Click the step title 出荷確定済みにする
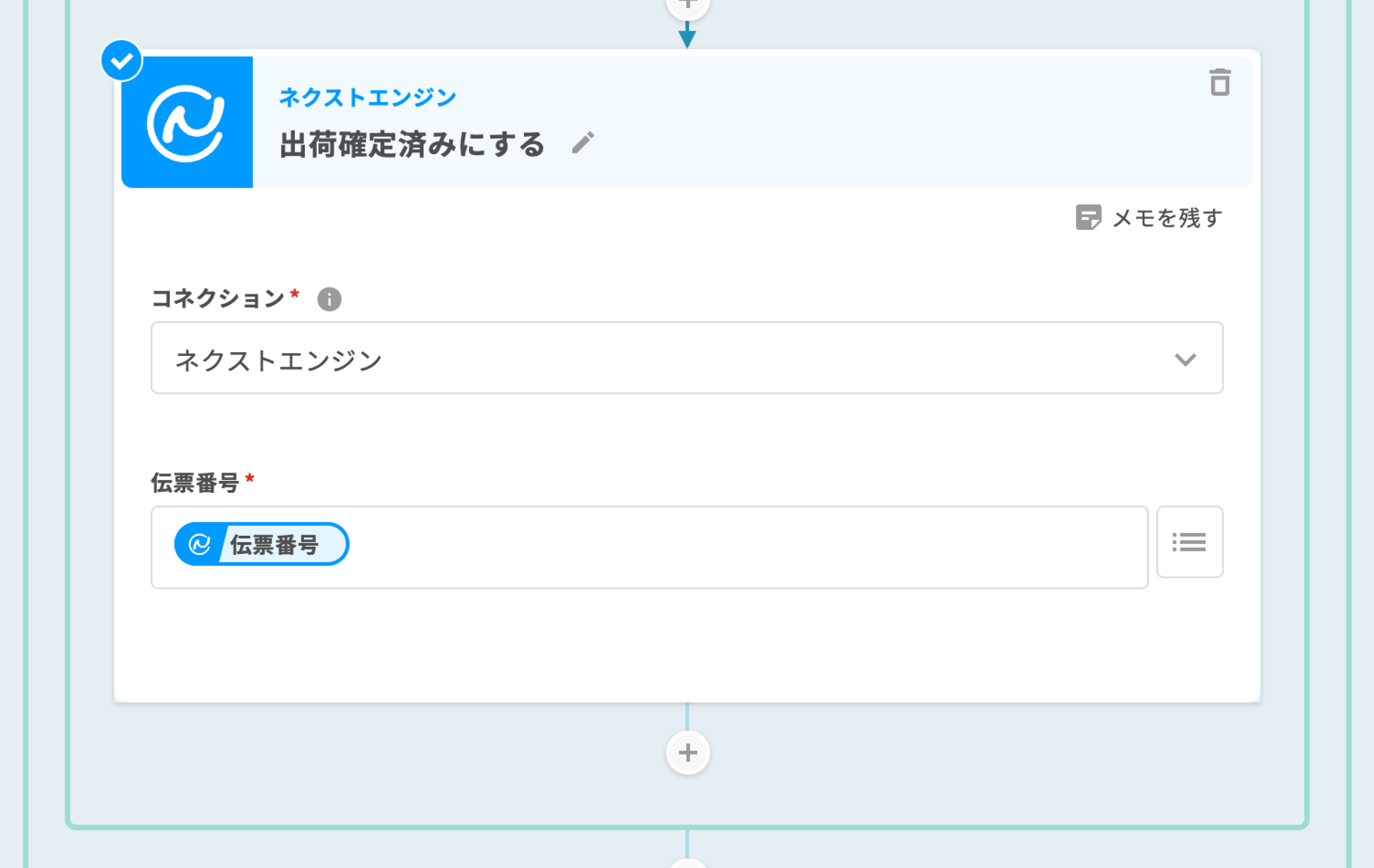The height and width of the screenshot is (868, 1374). pyautogui.click(x=412, y=144)
